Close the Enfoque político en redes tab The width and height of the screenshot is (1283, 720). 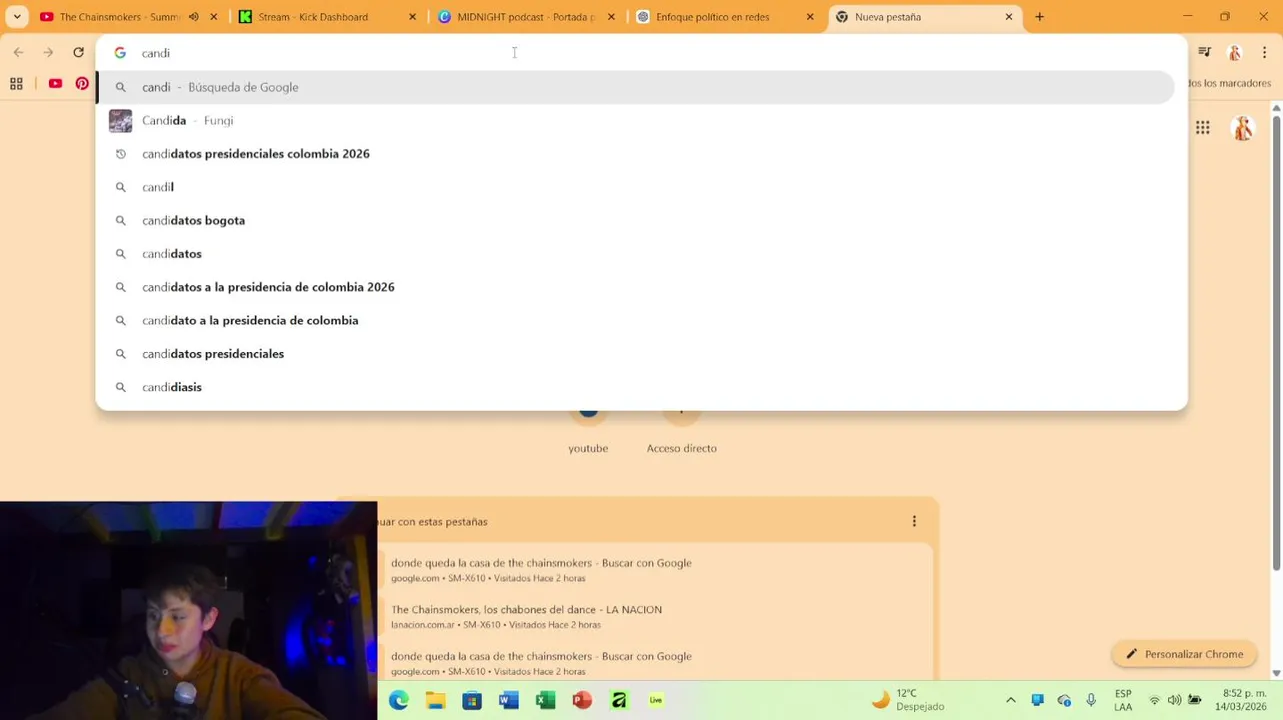[x=810, y=17]
